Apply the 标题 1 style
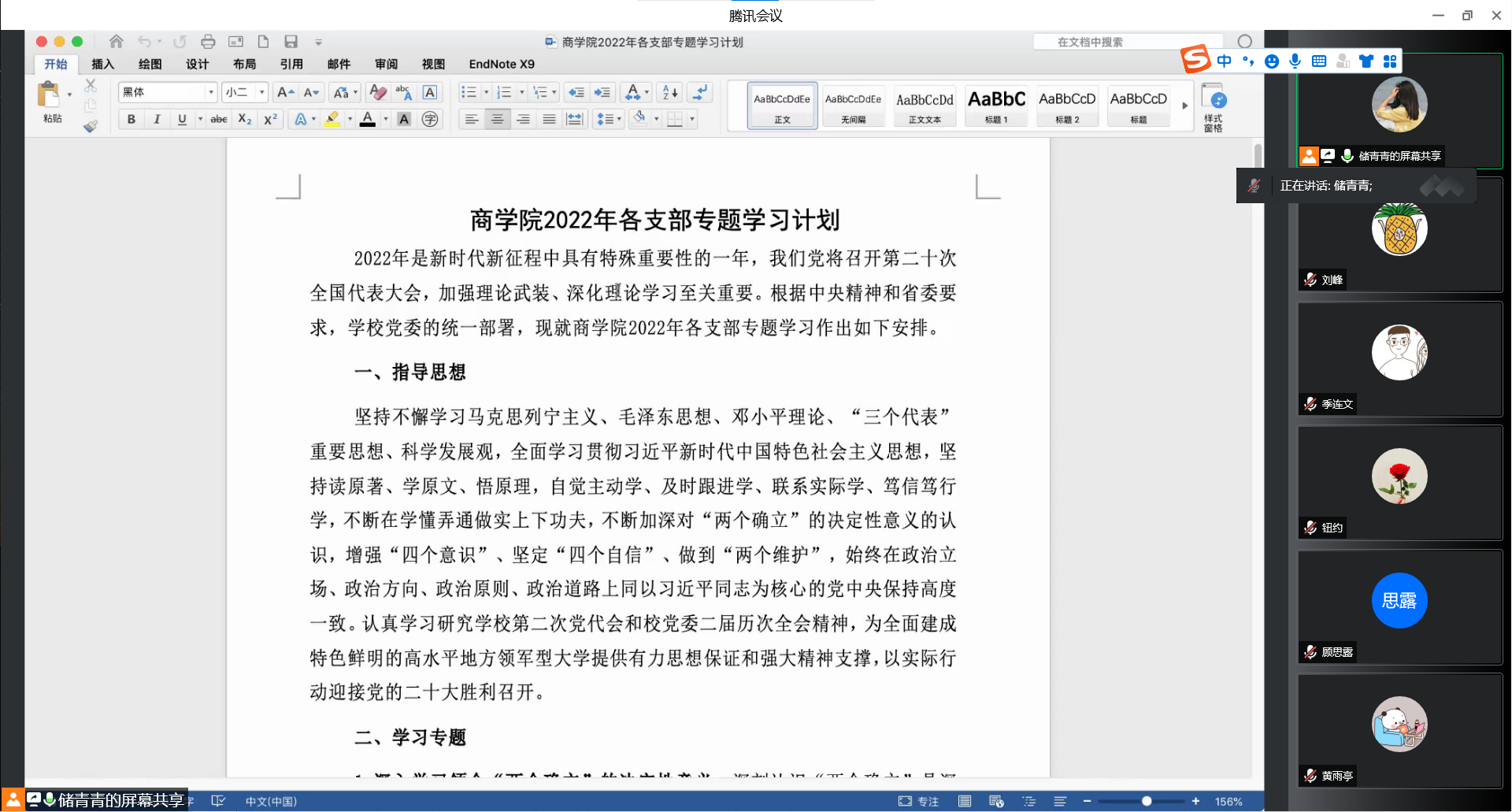Viewport: 1512px width, 812px height. 996,106
